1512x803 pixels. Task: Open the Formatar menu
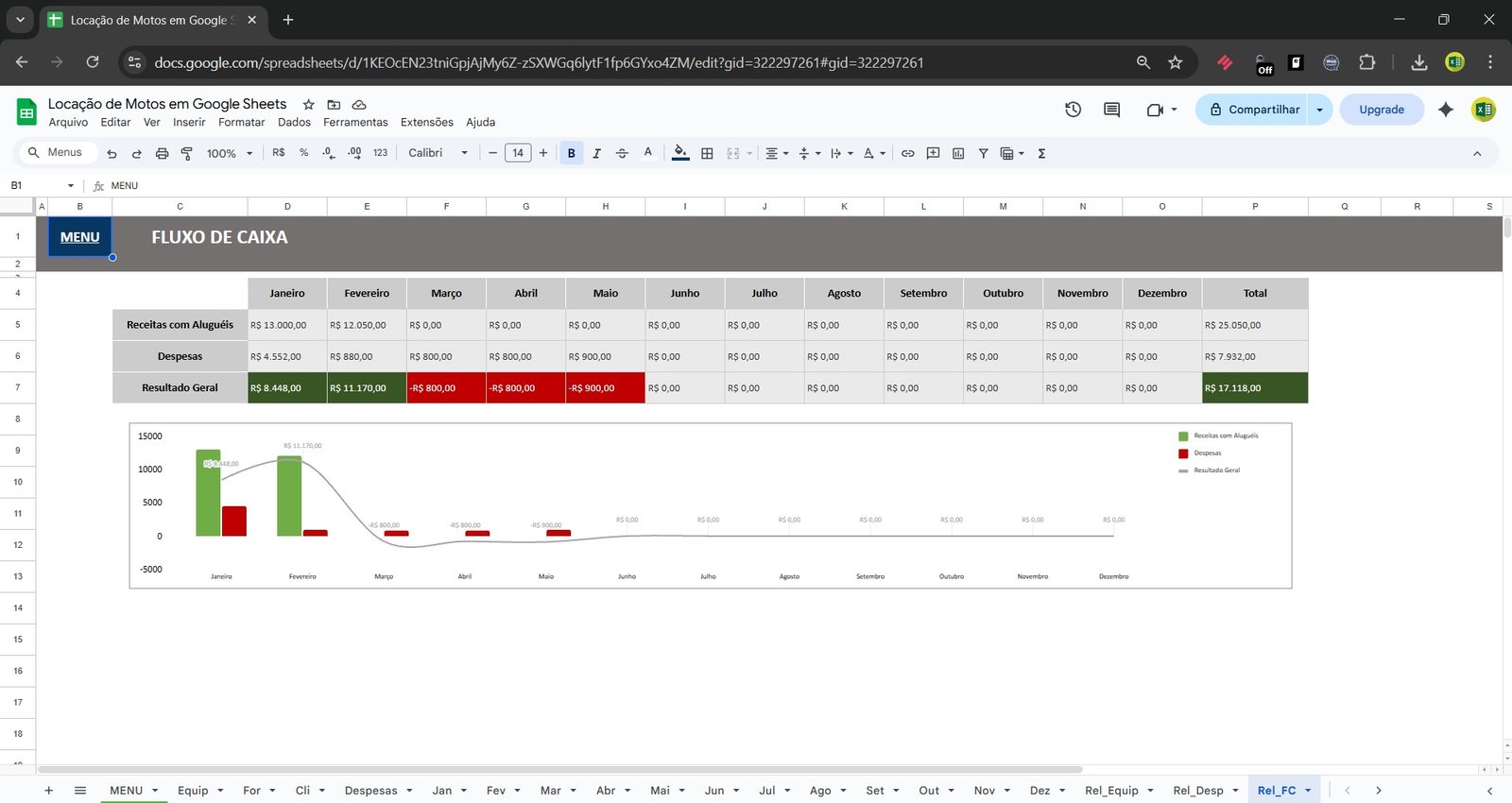pos(241,122)
